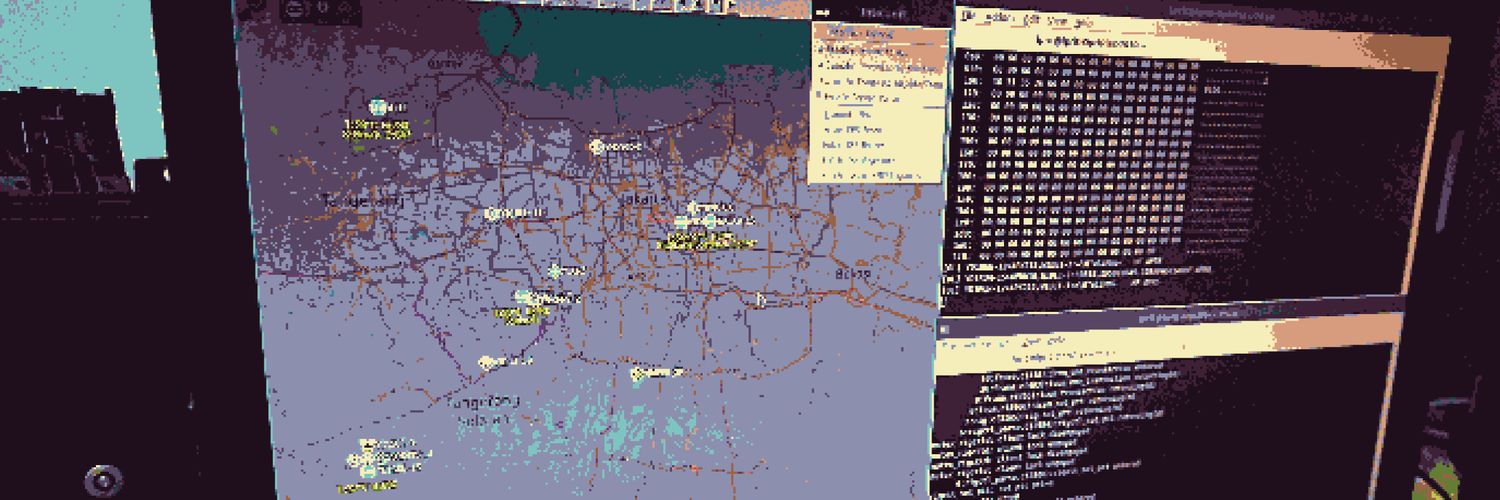Select the map marker north of Tangerang label
Viewport: 1500px width, 500px height.
click(x=378, y=107)
